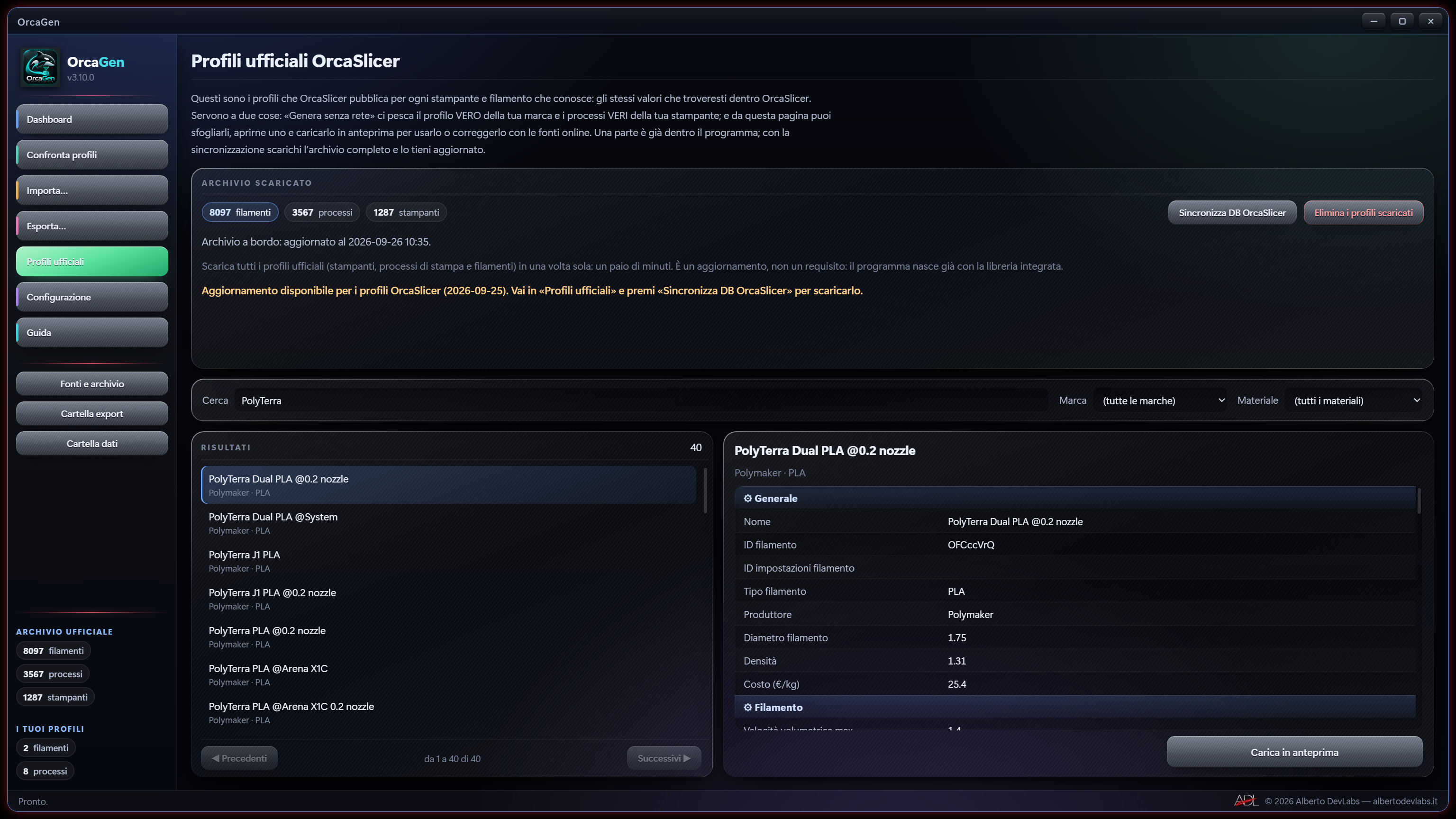
Task: Select PolyTerra Dual PLA @0.2 nozzle result
Action: (x=449, y=485)
